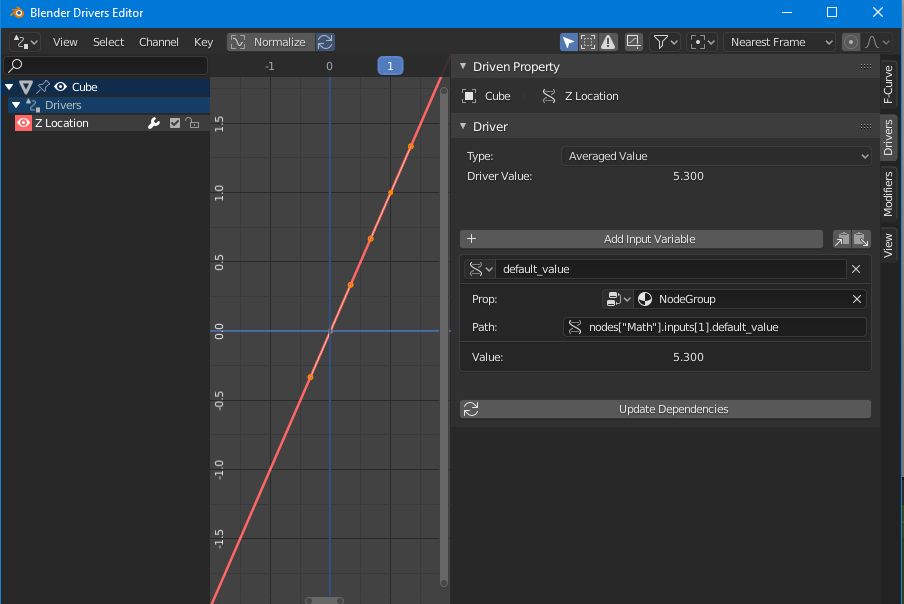The image size is (904, 604).
Task: Open the Channel menu
Action: [159, 42]
